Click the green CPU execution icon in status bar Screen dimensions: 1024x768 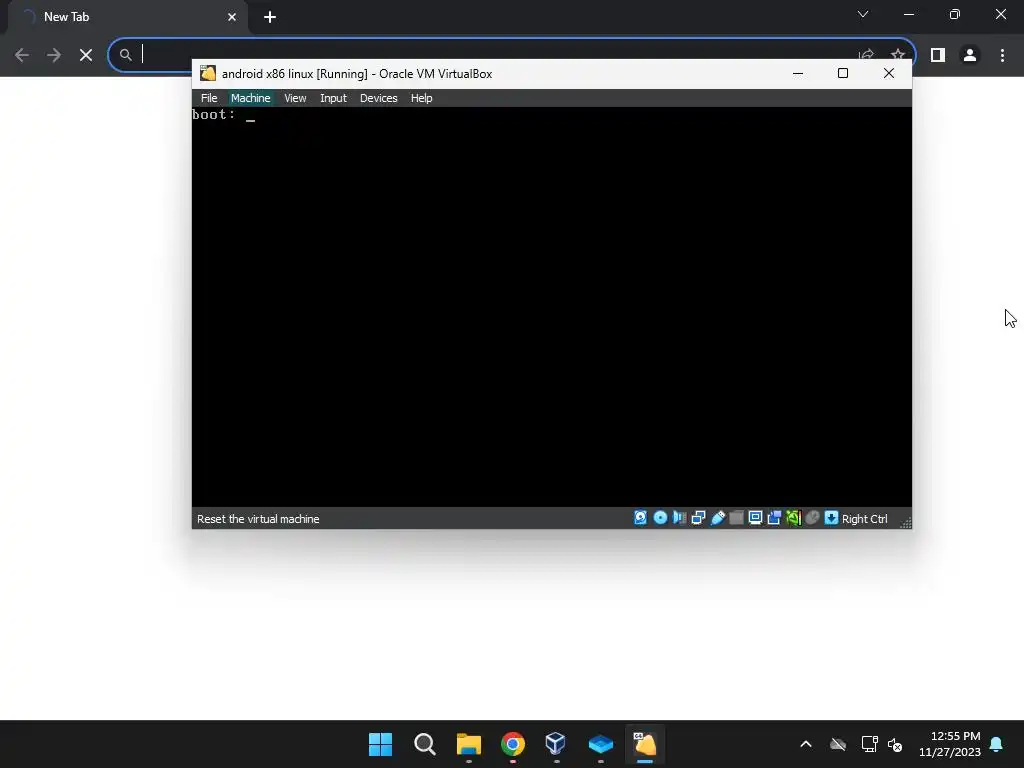coord(793,518)
